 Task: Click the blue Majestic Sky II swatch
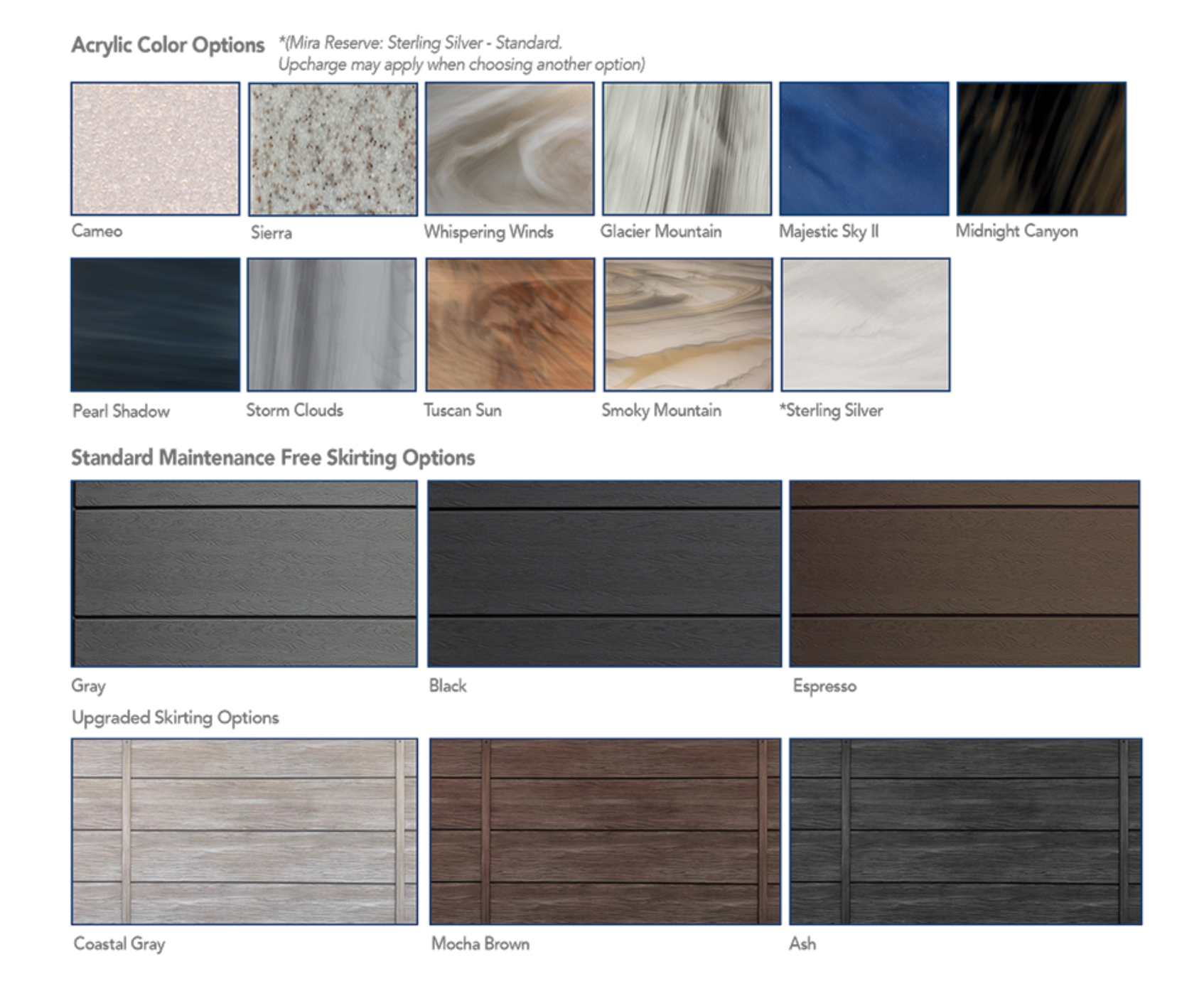pos(864,149)
